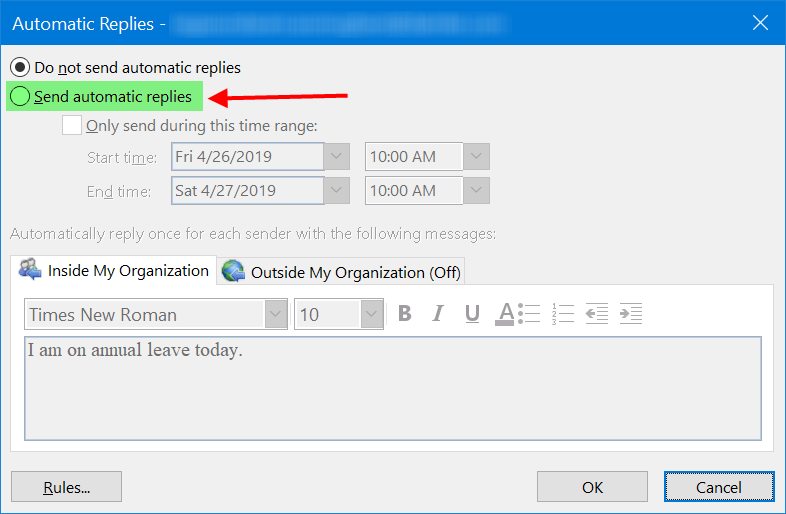Open the End time hour dropdown
786x514 pixels.
click(x=477, y=191)
